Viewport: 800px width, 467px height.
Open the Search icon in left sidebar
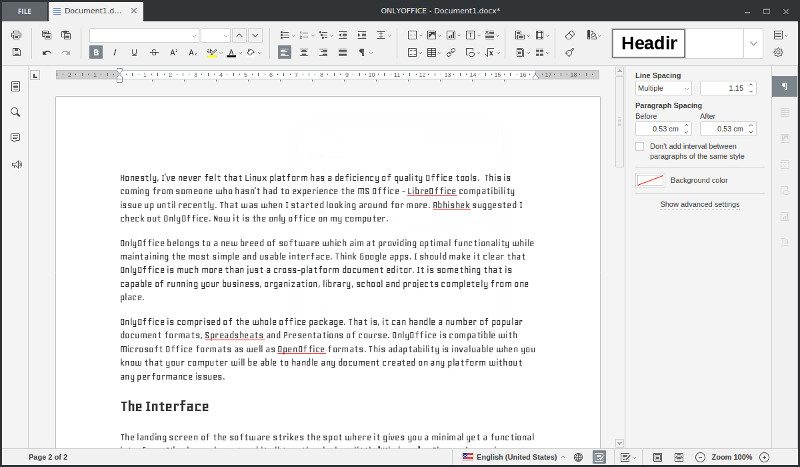[x=15, y=112]
